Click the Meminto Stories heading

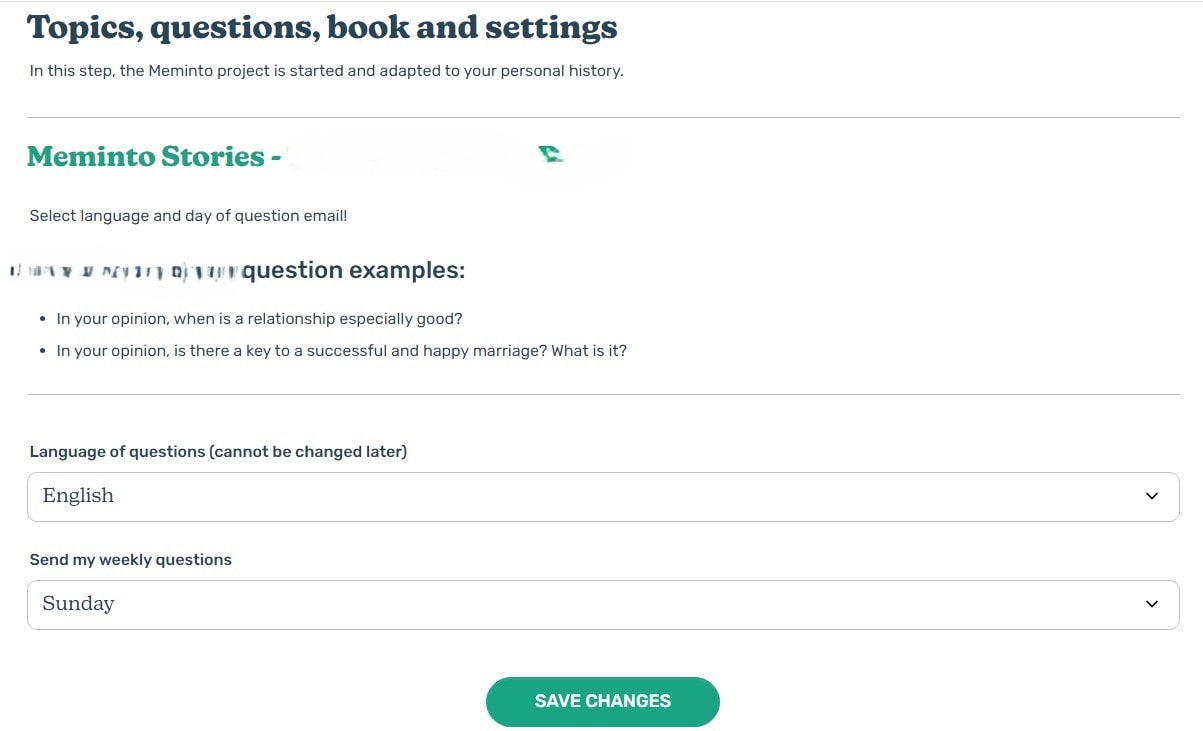146,156
